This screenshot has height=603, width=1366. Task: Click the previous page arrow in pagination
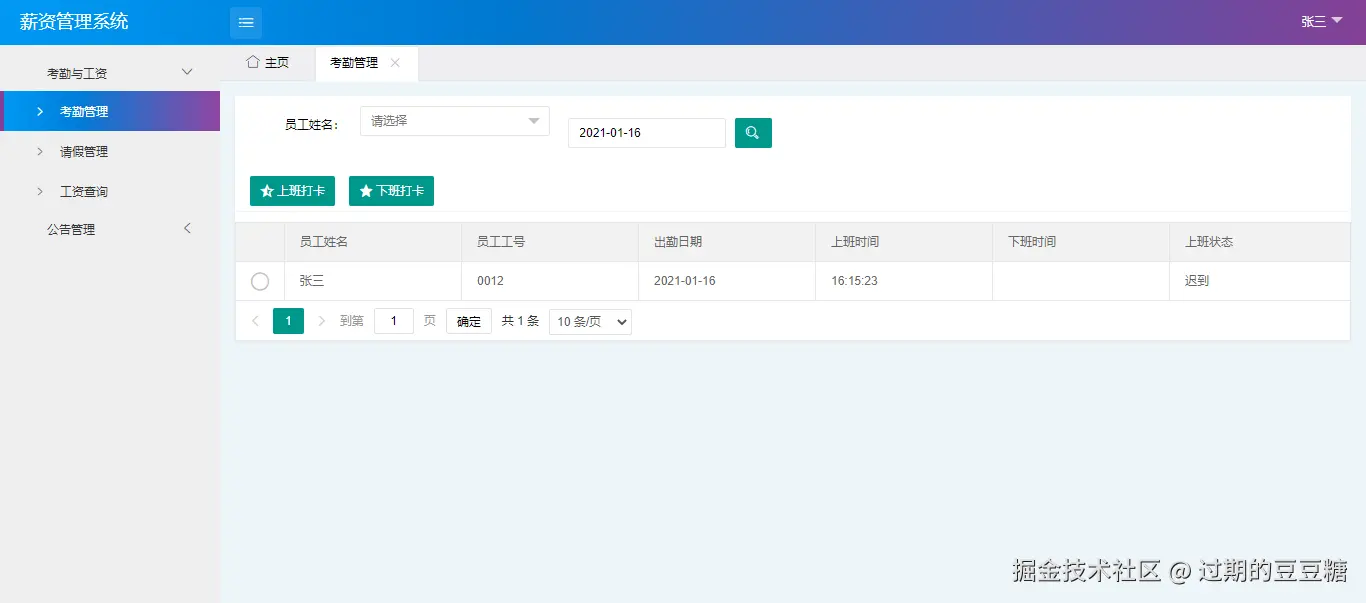256,320
